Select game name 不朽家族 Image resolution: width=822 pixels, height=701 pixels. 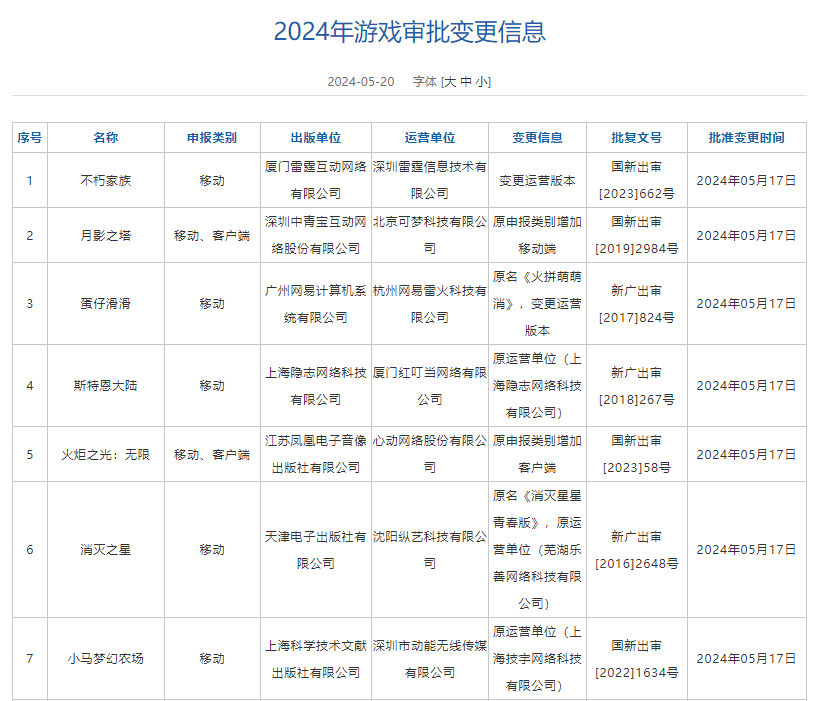[106, 181]
